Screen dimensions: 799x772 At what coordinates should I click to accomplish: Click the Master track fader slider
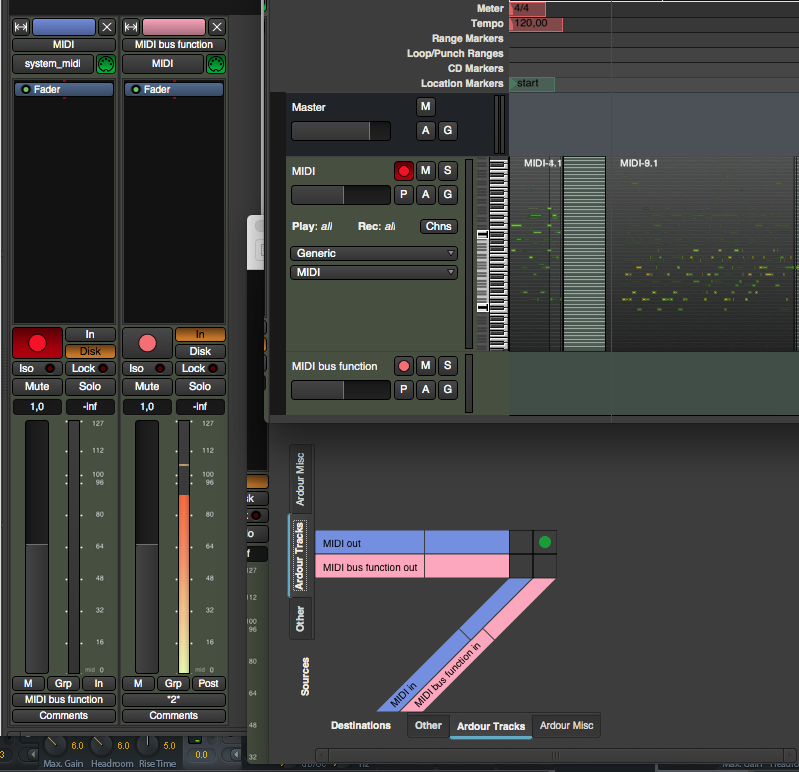[x=341, y=131]
